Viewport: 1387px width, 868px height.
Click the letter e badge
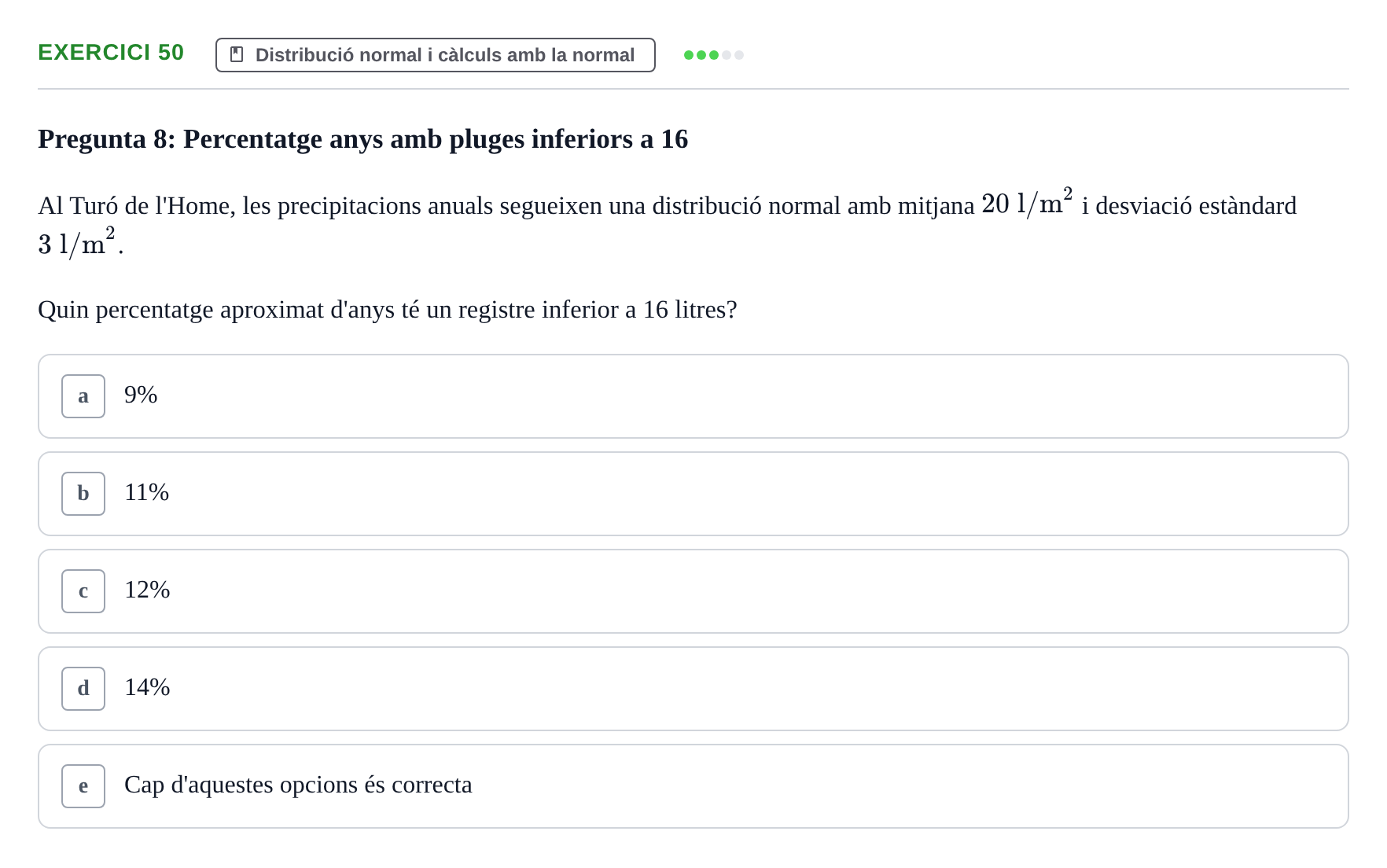pyautogui.click(x=83, y=786)
